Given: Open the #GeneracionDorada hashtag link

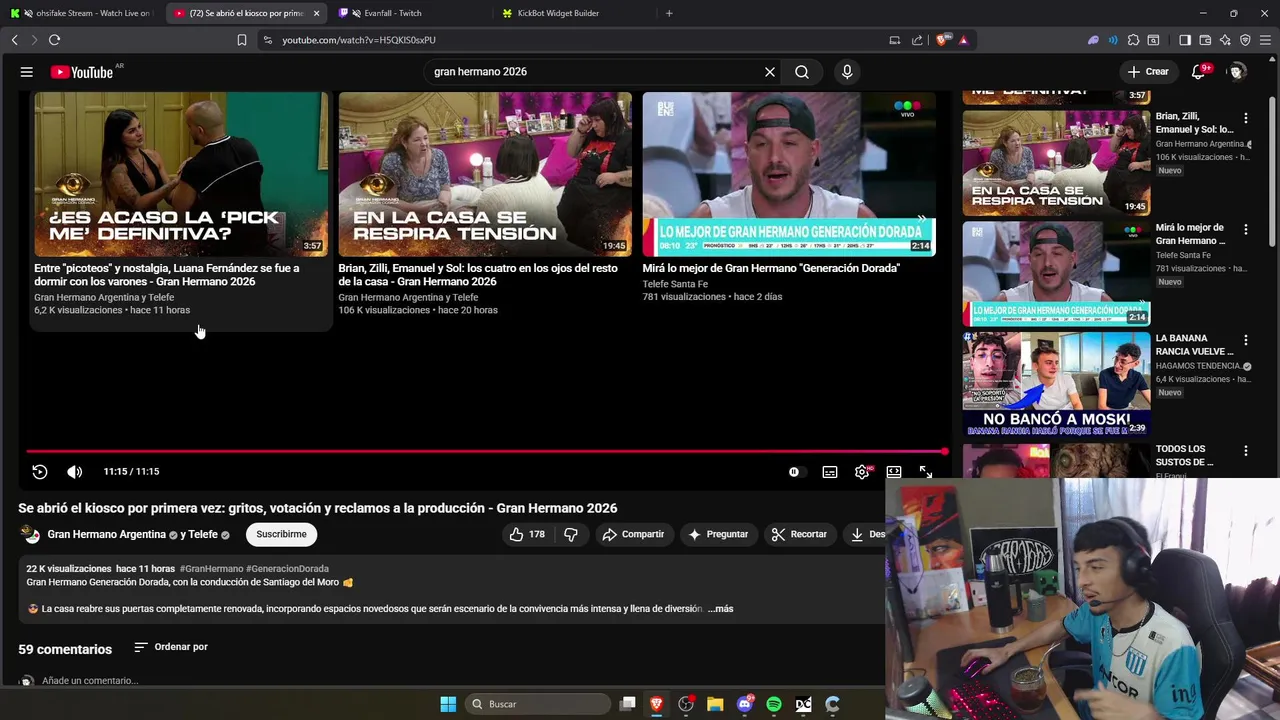Looking at the screenshot, I should pos(287,568).
